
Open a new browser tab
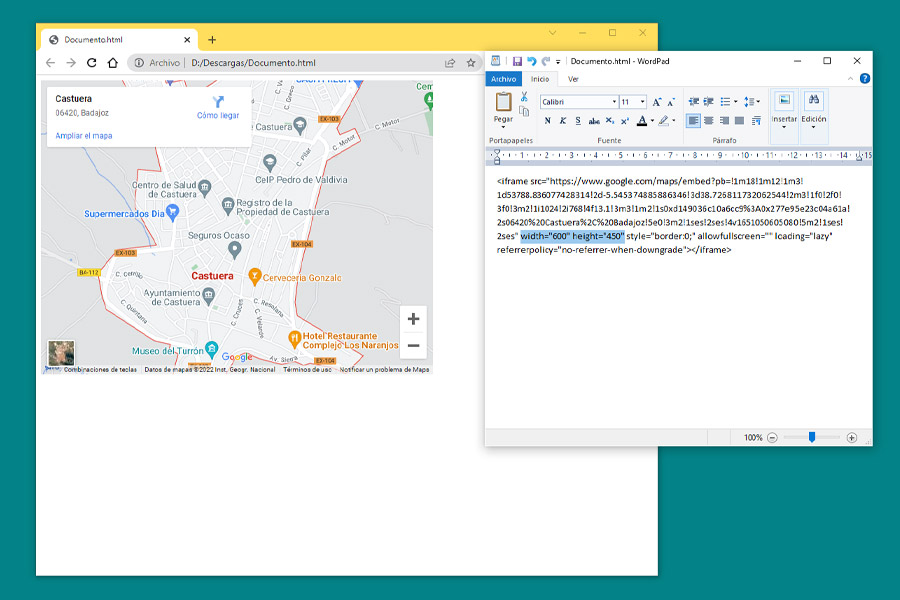click(x=212, y=40)
